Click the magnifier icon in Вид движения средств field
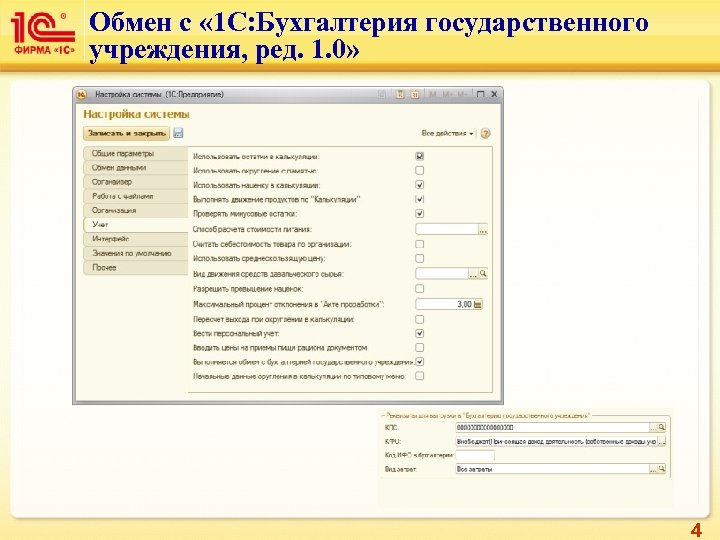This screenshot has height=540, width=720. pos(483,274)
